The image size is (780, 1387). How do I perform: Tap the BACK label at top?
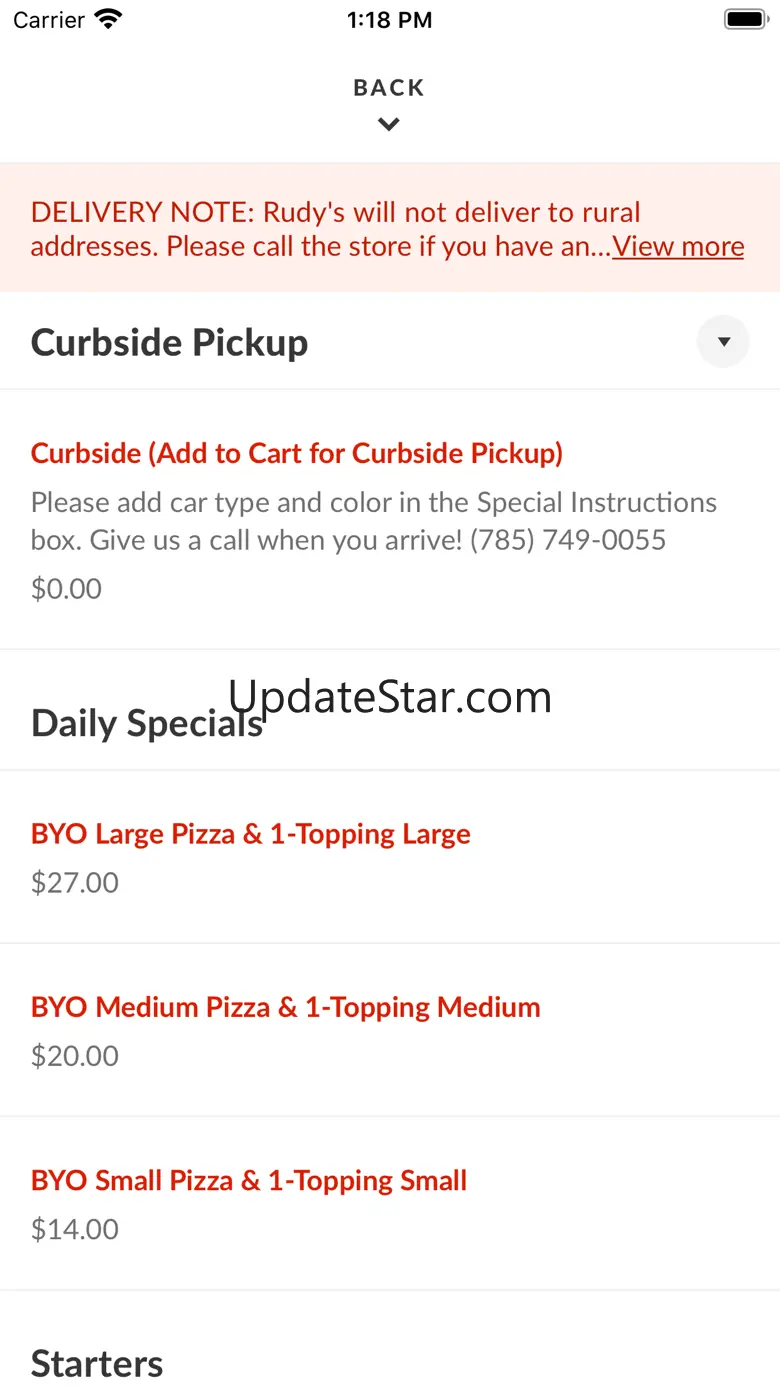click(x=389, y=88)
